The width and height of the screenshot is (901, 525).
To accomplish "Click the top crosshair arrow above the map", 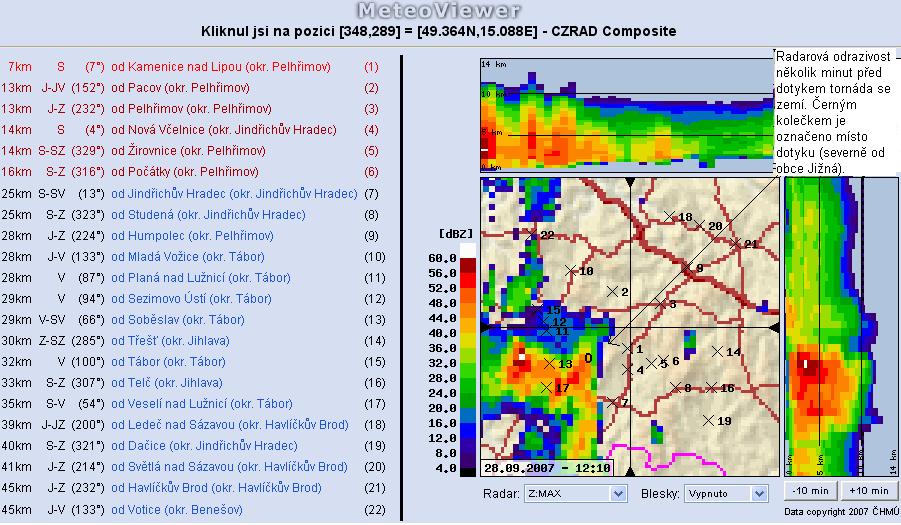I will [630, 182].
